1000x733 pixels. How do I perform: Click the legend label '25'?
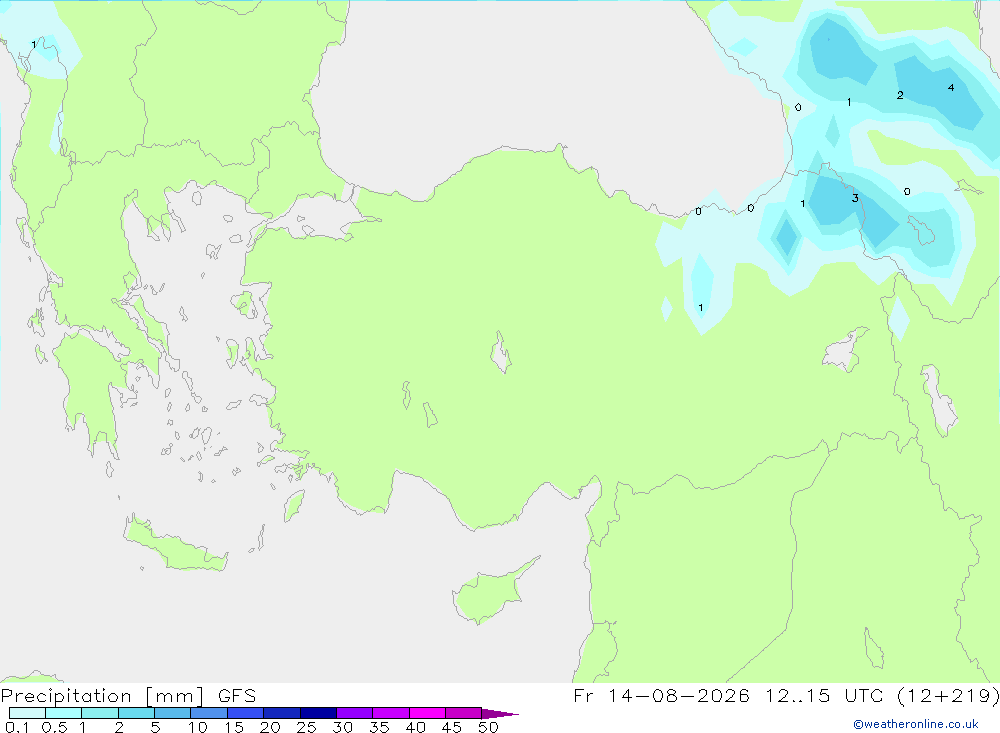[x=306, y=727]
